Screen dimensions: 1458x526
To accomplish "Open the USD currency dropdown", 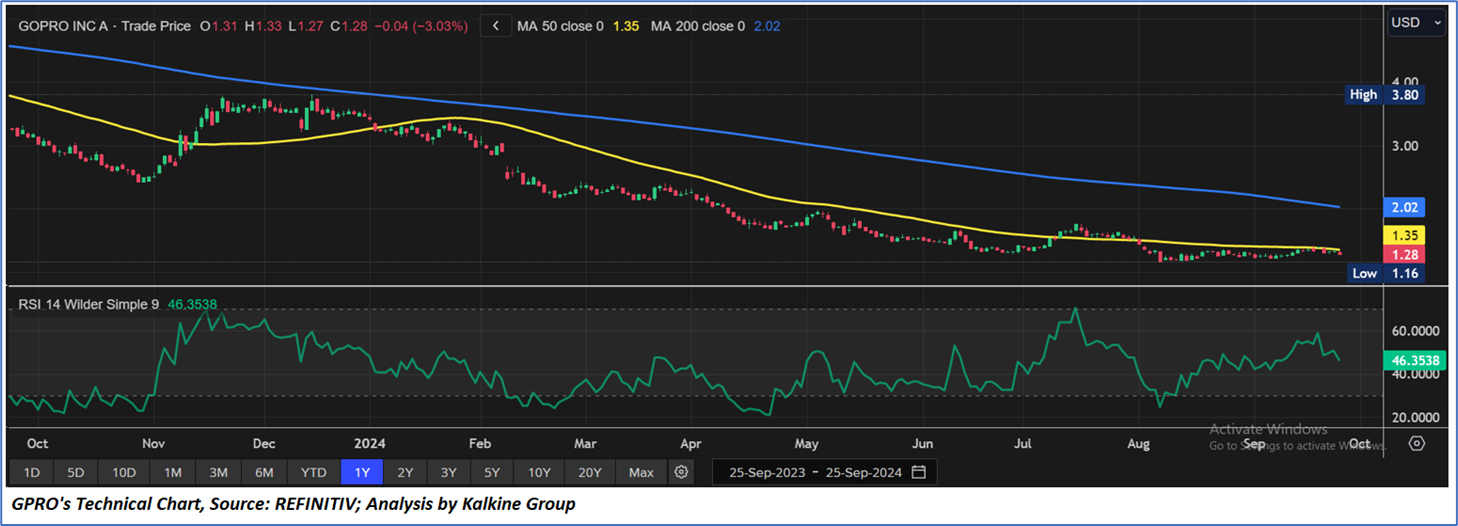I will pos(1416,22).
